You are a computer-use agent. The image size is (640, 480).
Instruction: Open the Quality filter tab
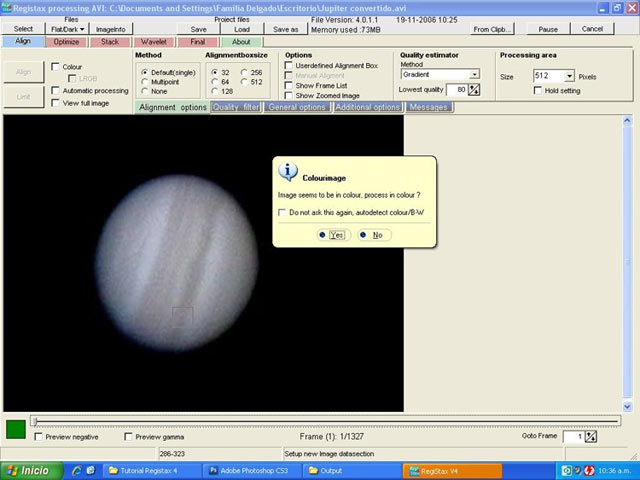(x=237, y=107)
